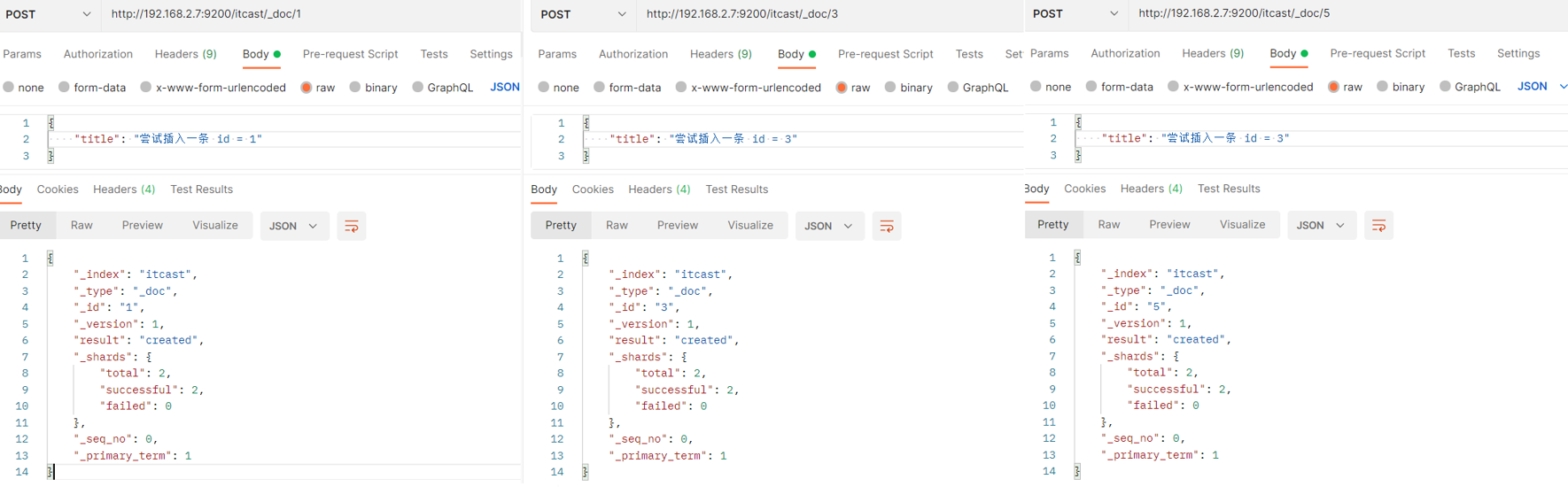Click '"_primary_term": 1' in _doc/5 response
Image resolution: width=1568 pixels, height=487 pixels.
pos(1160,455)
